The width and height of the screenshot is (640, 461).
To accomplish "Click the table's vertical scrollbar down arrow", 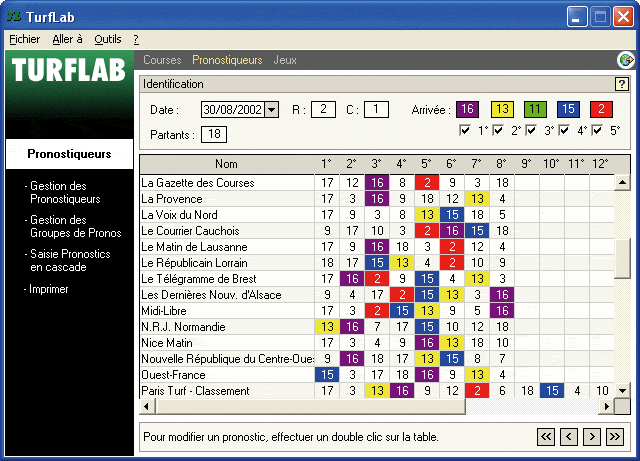I will [x=622, y=391].
